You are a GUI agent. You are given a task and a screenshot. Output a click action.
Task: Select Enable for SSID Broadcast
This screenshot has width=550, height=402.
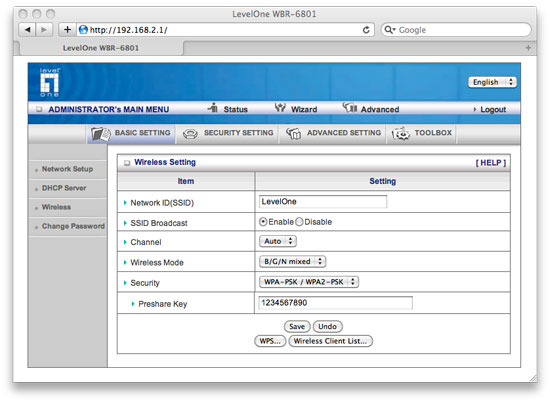pos(263,222)
